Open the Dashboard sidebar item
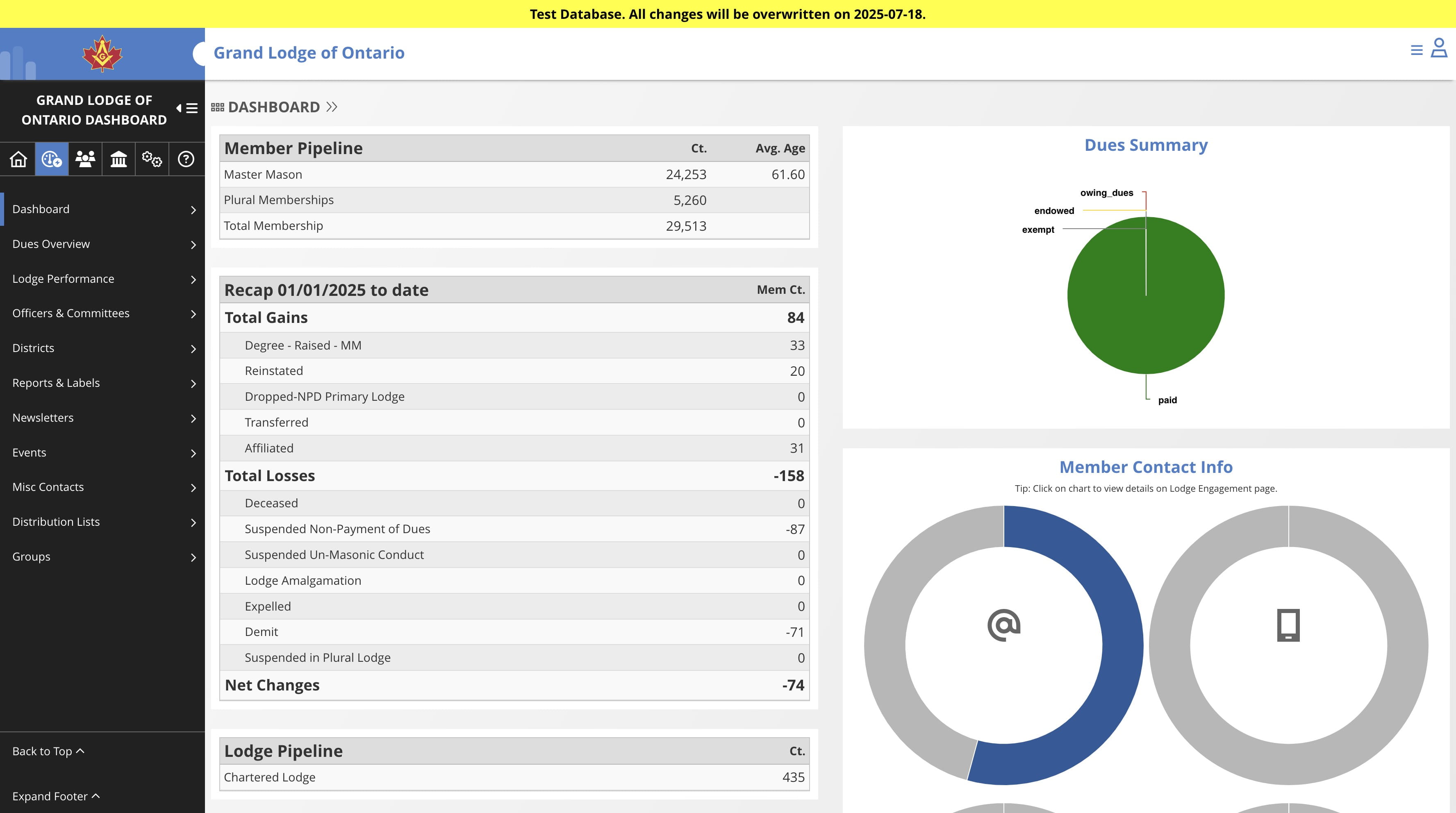1456x813 pixels. tap(102, 210)
